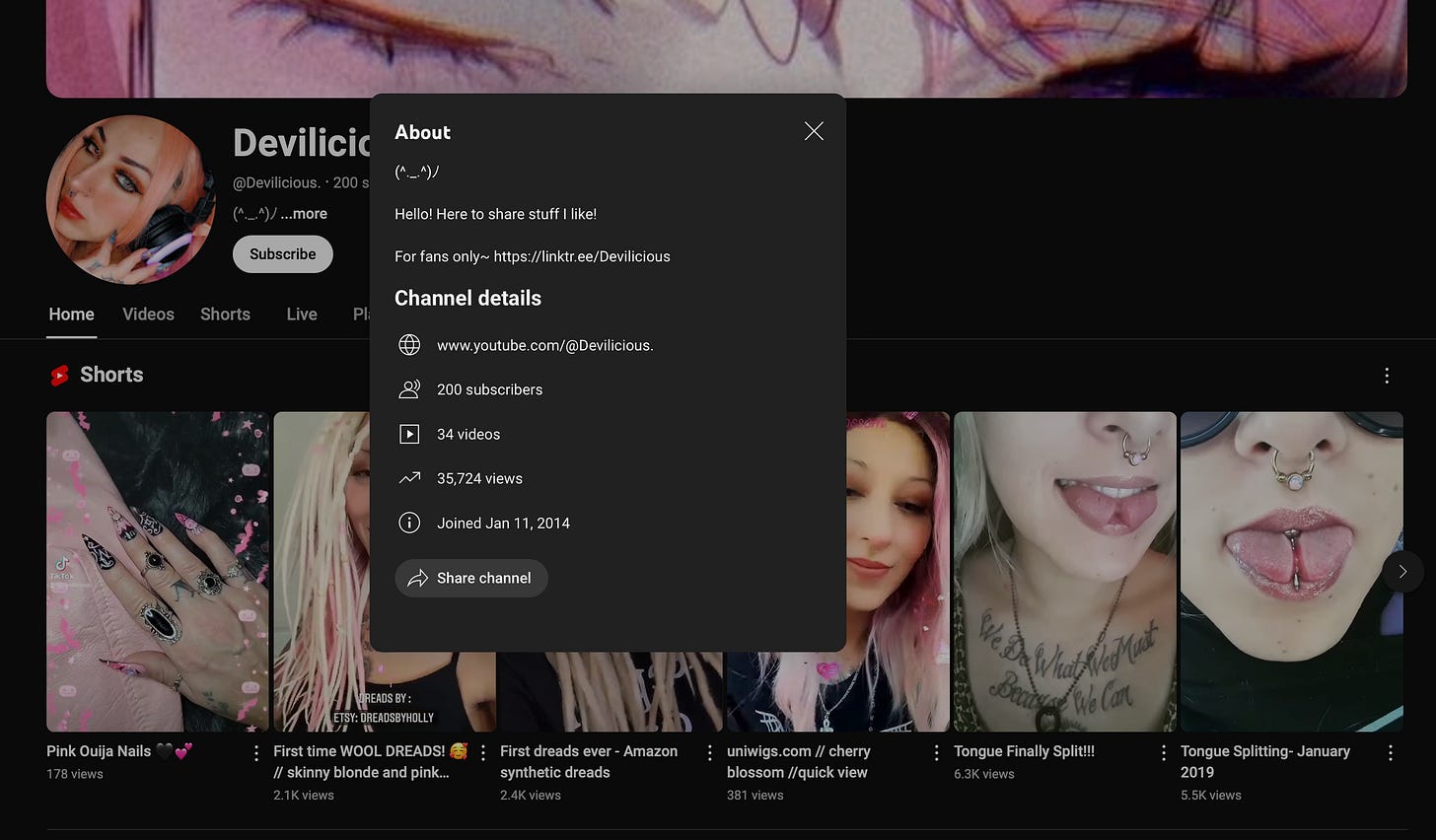Click the info icon beside Joined date
The image size is (1436, 840).
[409, 523]
